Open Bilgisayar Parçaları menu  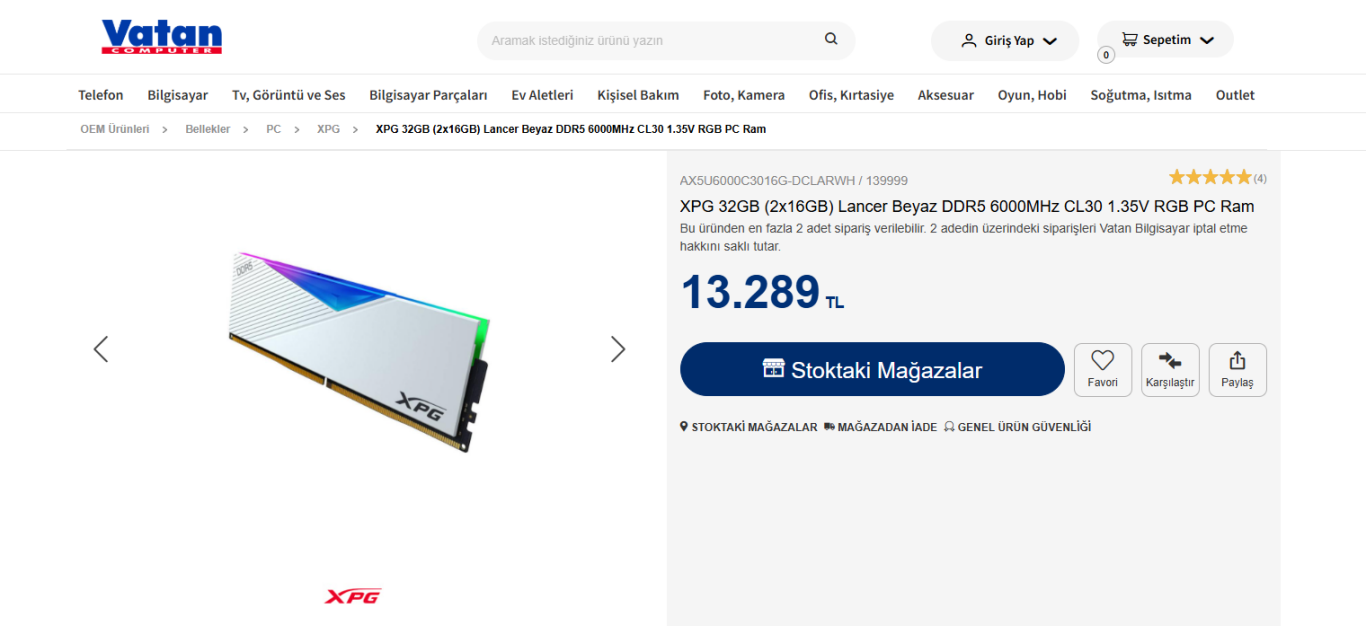tap(428, 95)
